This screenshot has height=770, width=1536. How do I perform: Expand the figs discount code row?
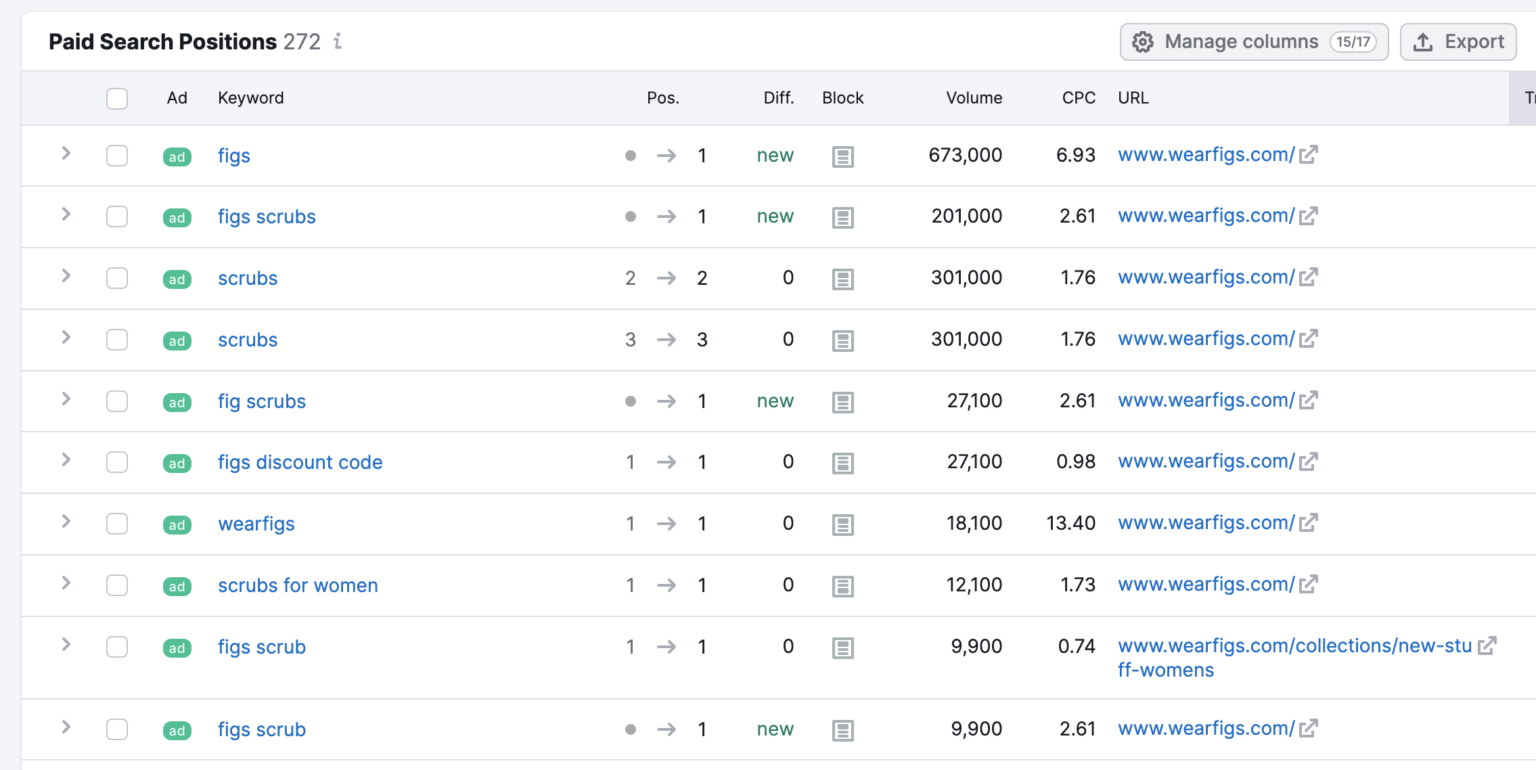(65, 462)
